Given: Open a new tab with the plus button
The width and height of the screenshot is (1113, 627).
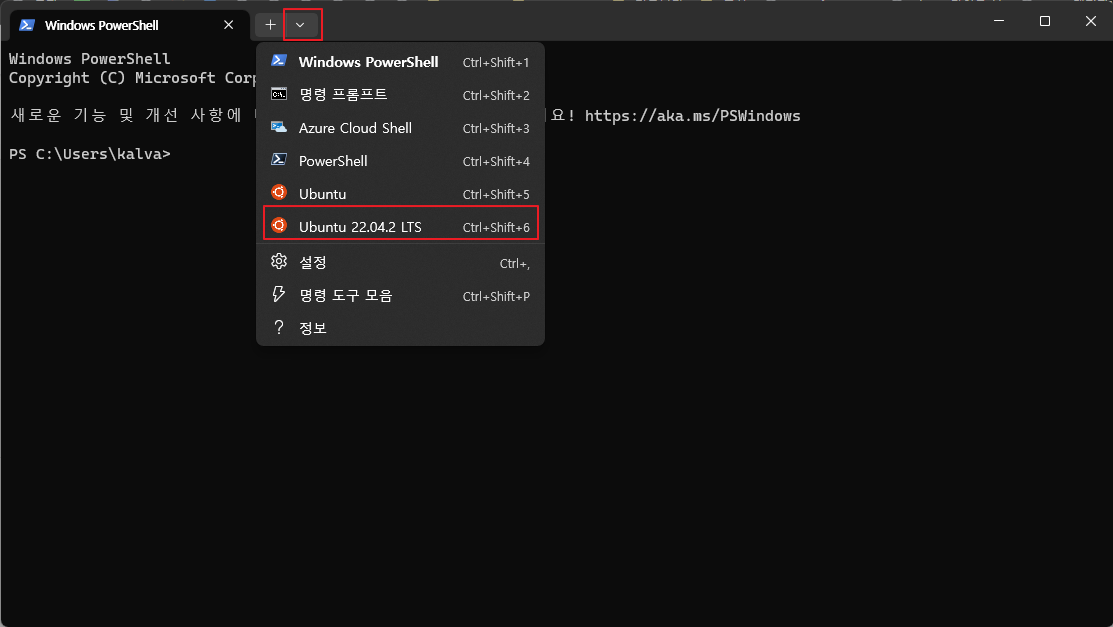Looking at the screenshot, I should [x=270, y=25].
